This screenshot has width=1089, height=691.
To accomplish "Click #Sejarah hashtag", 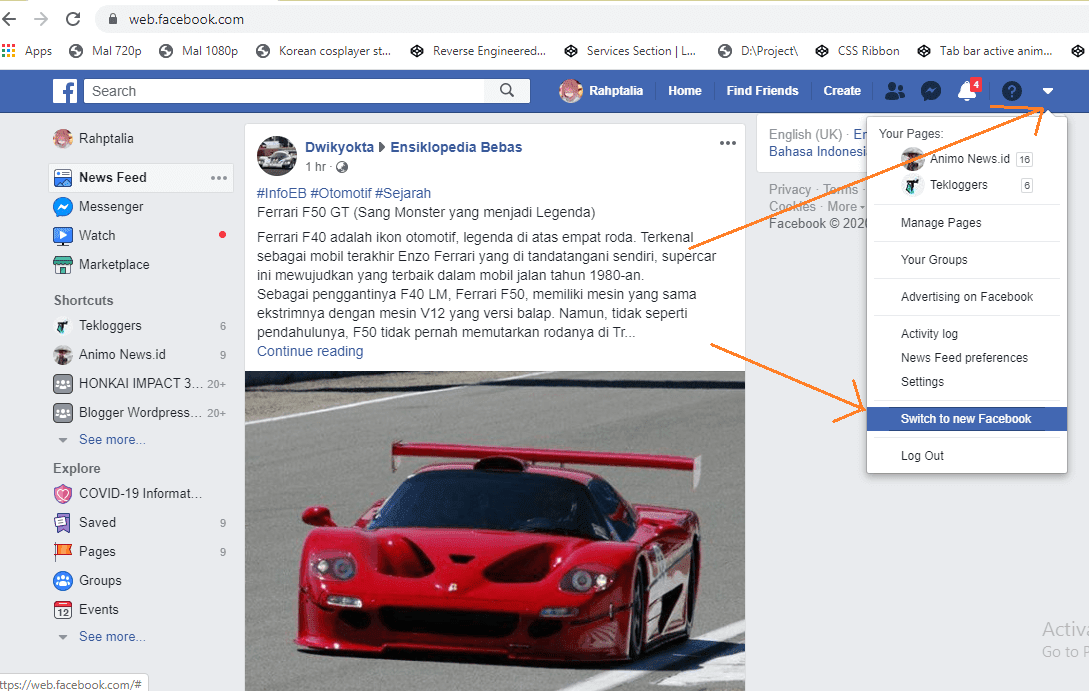I will pyautogui.click(x=403, y=194).
